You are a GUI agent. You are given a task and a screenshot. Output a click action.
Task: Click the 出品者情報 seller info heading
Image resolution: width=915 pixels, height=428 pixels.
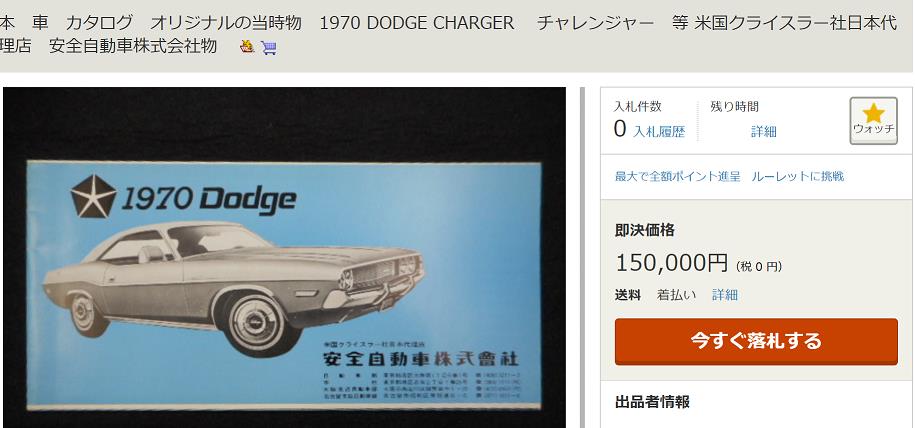coord(652,402)
